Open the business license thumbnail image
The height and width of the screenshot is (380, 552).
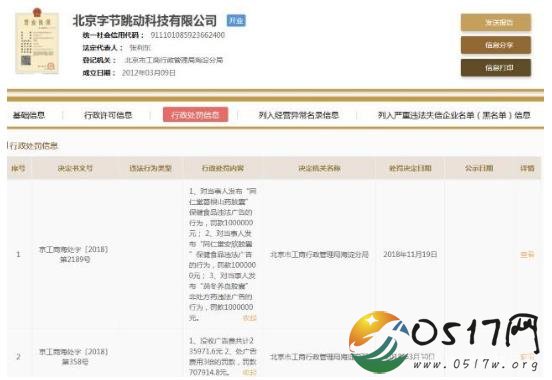click(x=37, y=42)
